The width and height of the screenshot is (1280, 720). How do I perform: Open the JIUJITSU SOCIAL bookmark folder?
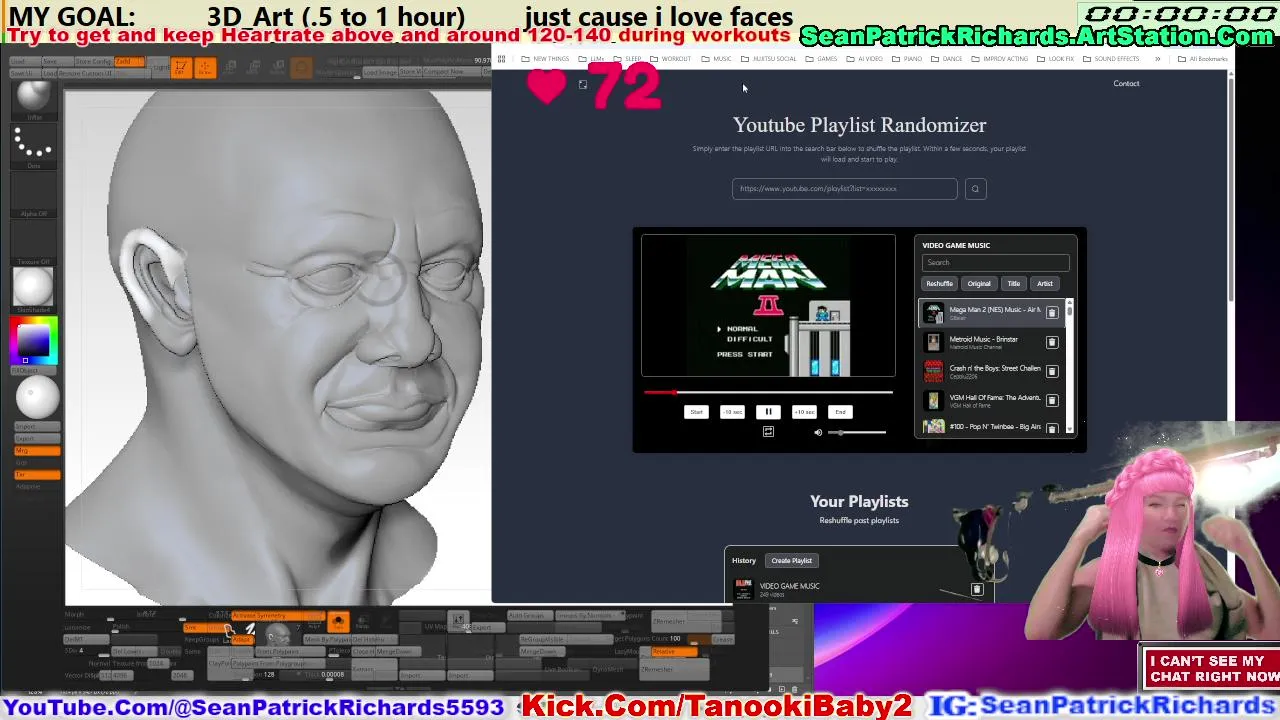click(x=768, y=59)
